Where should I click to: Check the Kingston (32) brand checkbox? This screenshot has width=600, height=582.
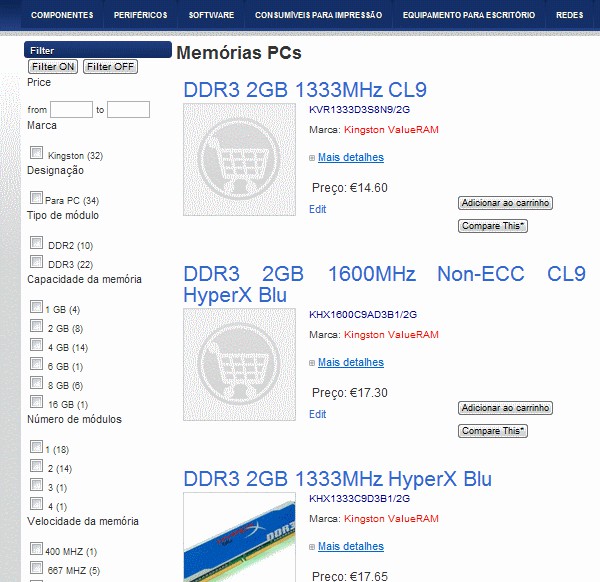coord(36,152)
